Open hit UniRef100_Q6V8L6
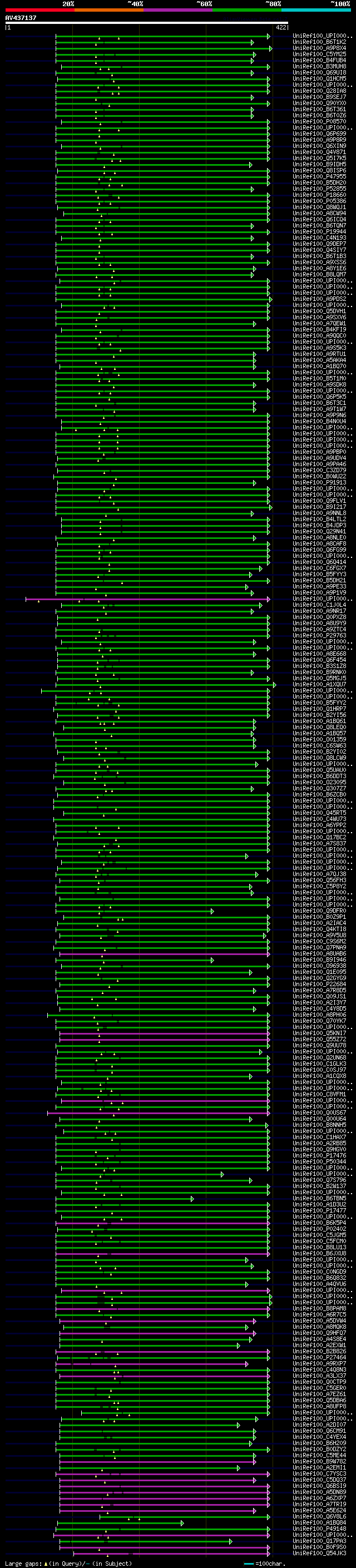The image size is (356, 1568). 319,1516
